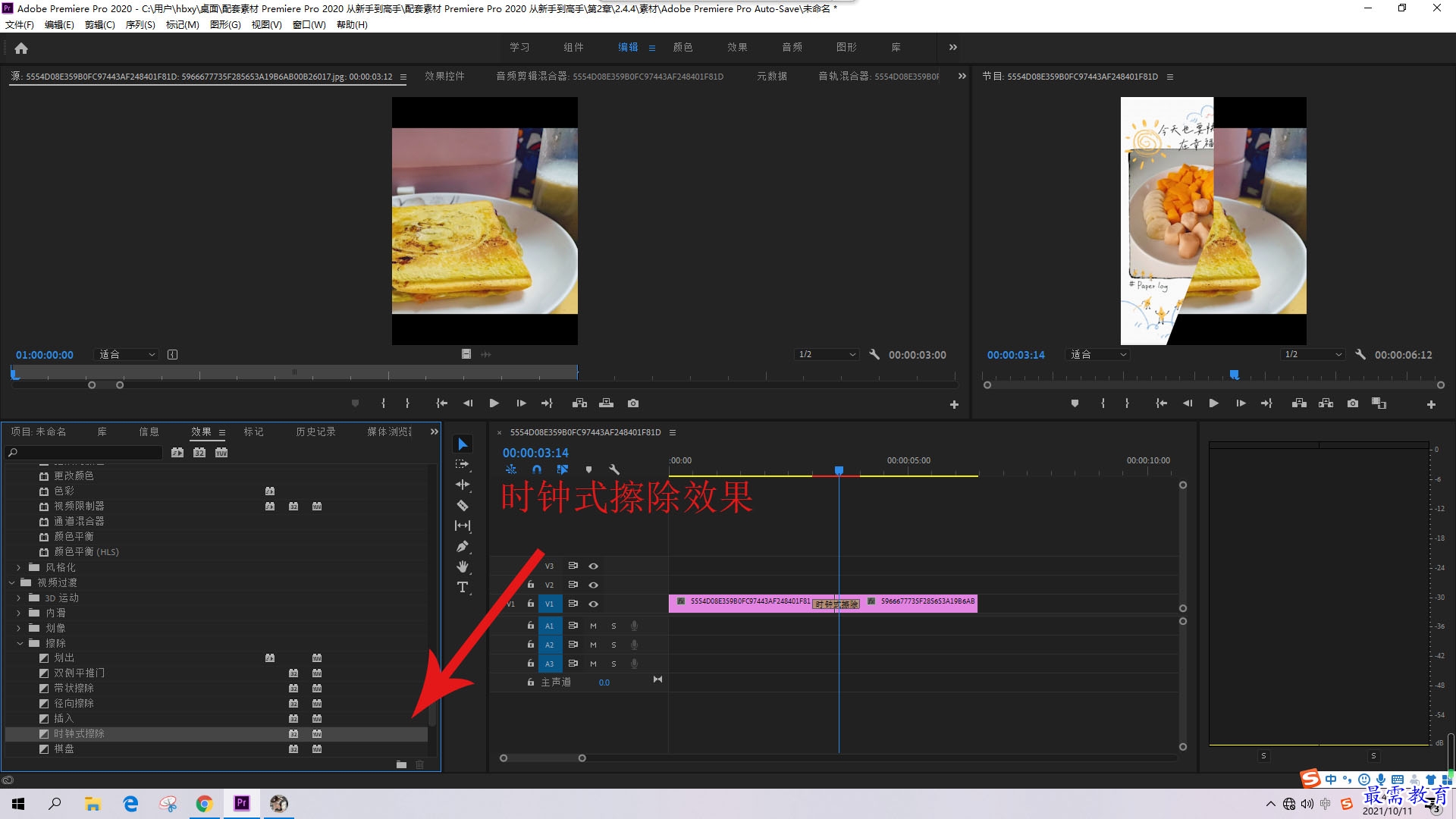Filter effects by accelerated effects icon
Viewport: 1456px width, 819px height.
[177, 453]
